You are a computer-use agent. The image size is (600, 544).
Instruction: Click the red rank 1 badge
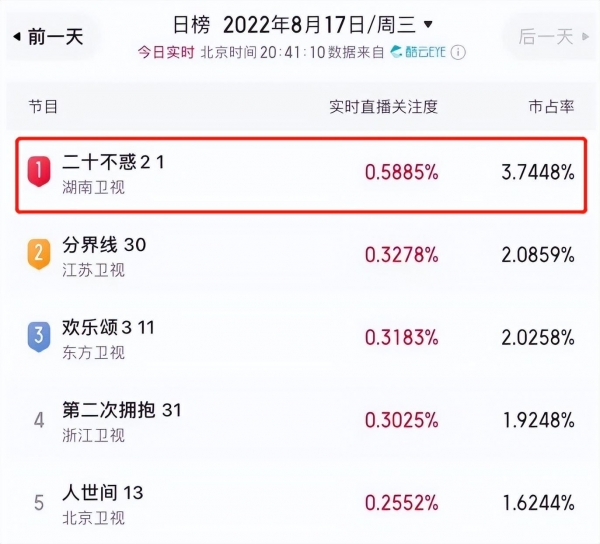coord(39,171)
